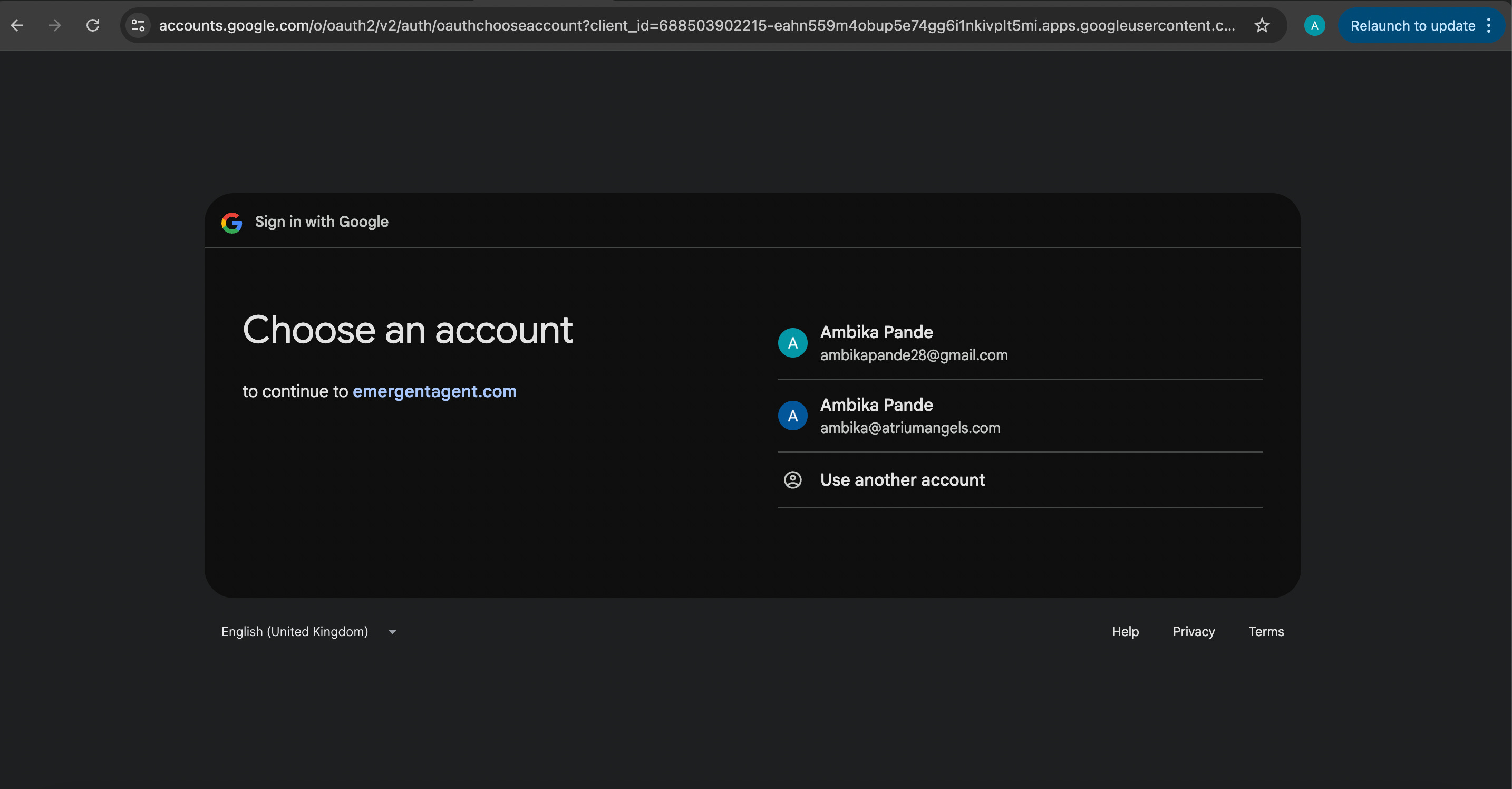1512x789 pixels.
Task: Click the browser back arrow
Action: pos(17,25)
